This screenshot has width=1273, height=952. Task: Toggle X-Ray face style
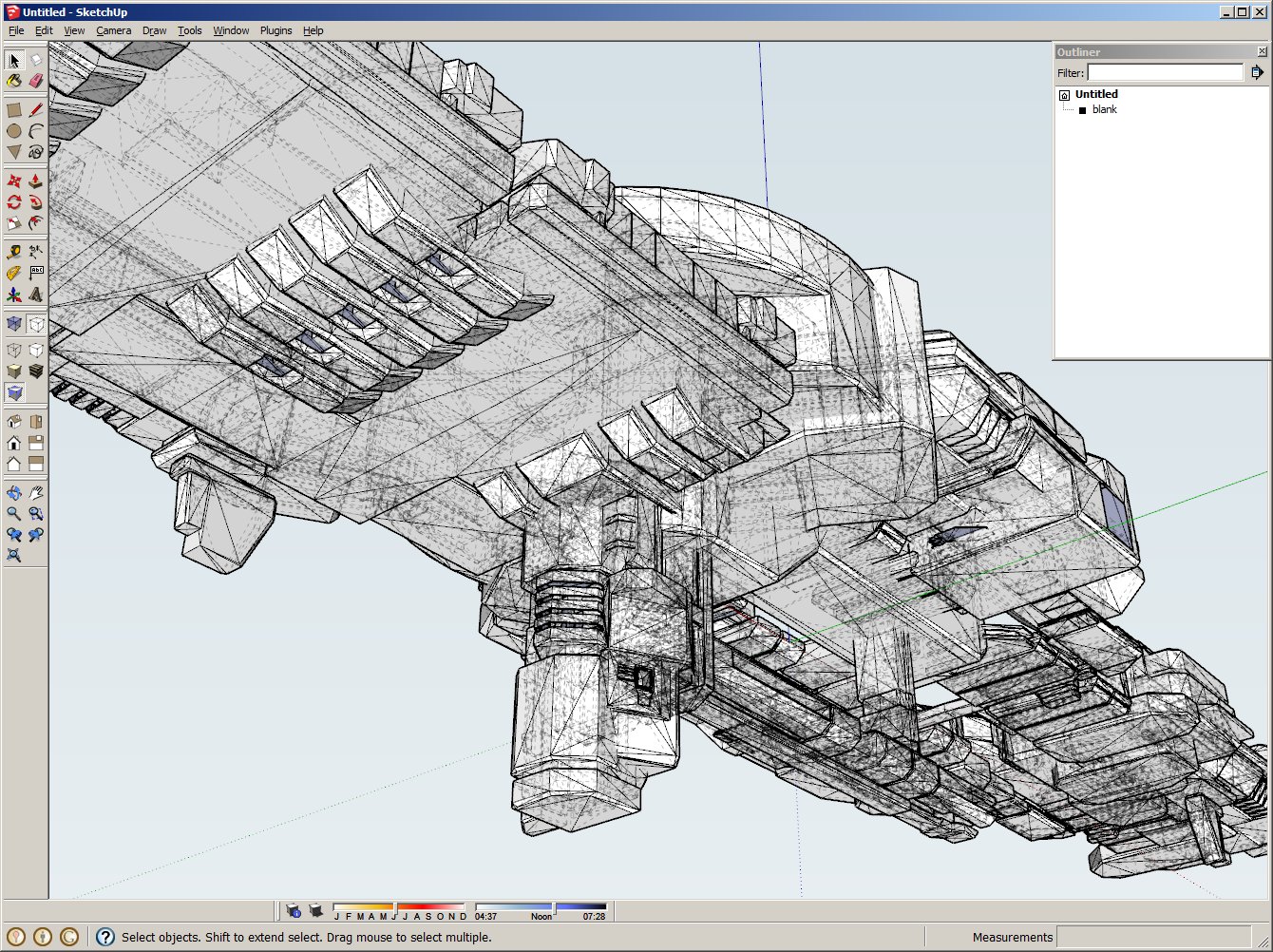[x=14, y=325]
